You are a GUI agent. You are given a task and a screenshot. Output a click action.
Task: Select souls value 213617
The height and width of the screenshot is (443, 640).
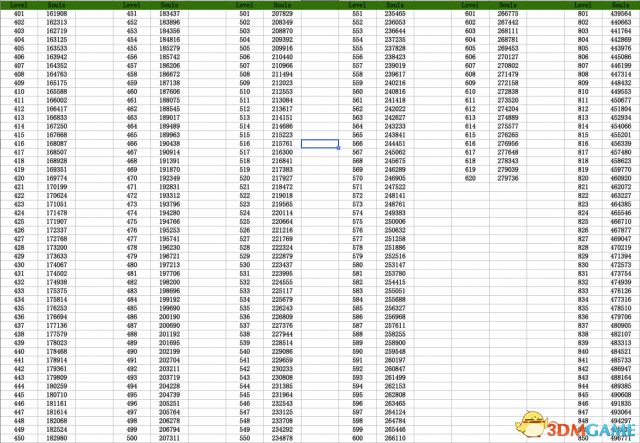282,109
